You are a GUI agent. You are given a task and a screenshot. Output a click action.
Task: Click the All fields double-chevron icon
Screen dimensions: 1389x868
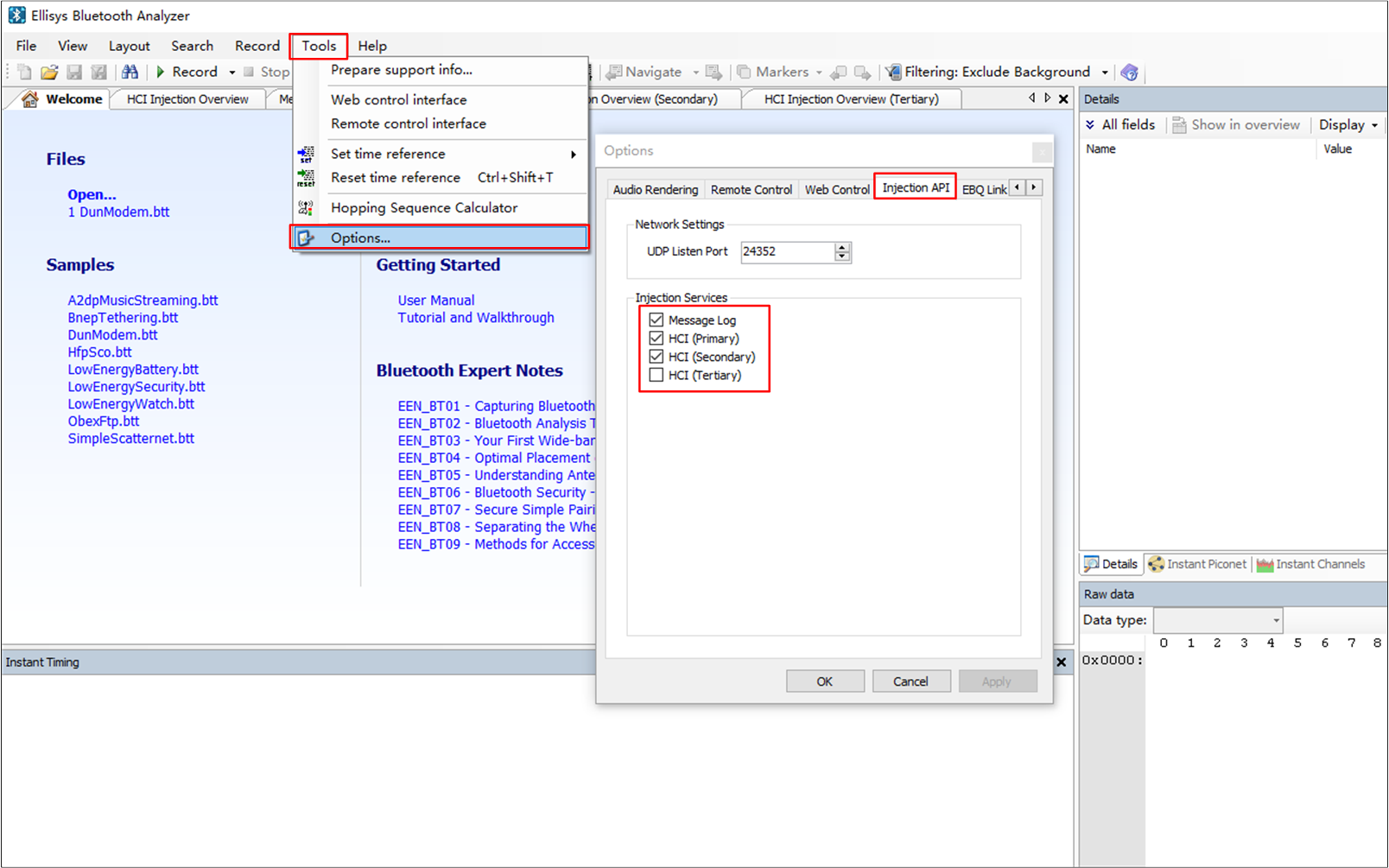(1090, 124)
